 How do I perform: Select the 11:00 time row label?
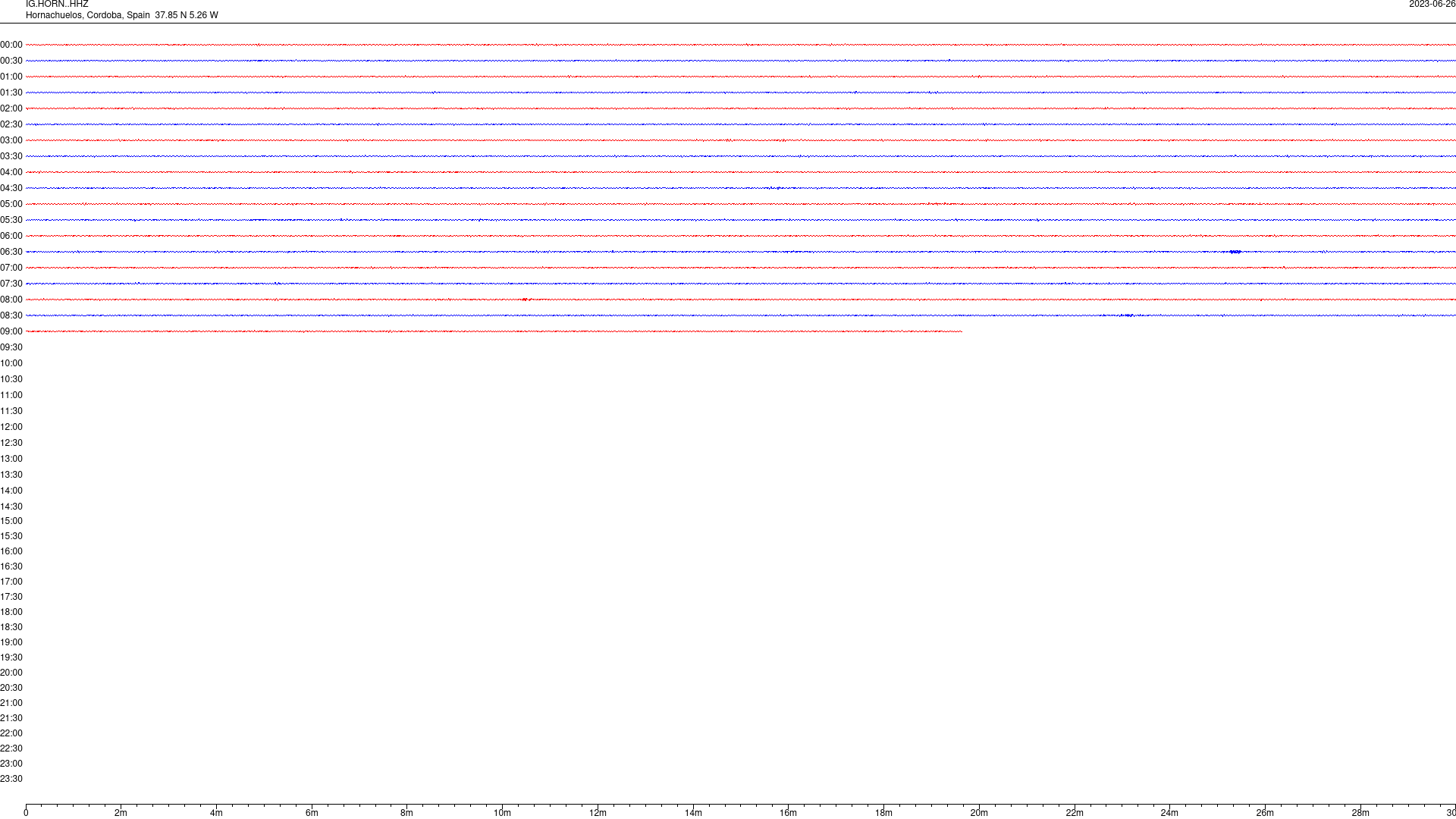point(11,395)
